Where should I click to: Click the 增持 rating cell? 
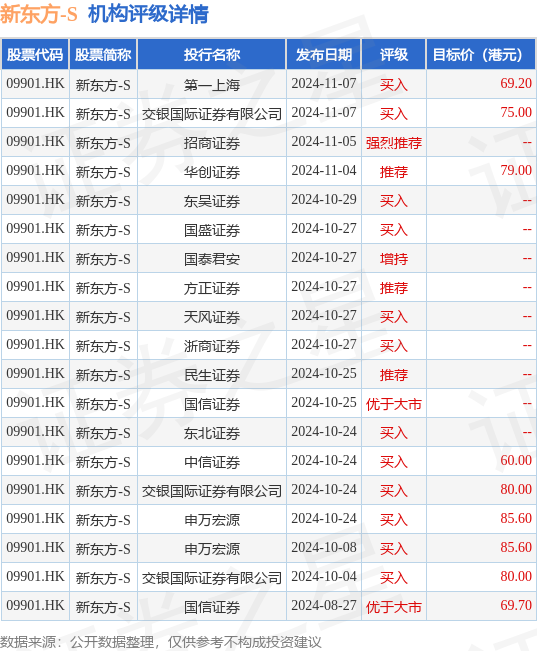point(394,259)
